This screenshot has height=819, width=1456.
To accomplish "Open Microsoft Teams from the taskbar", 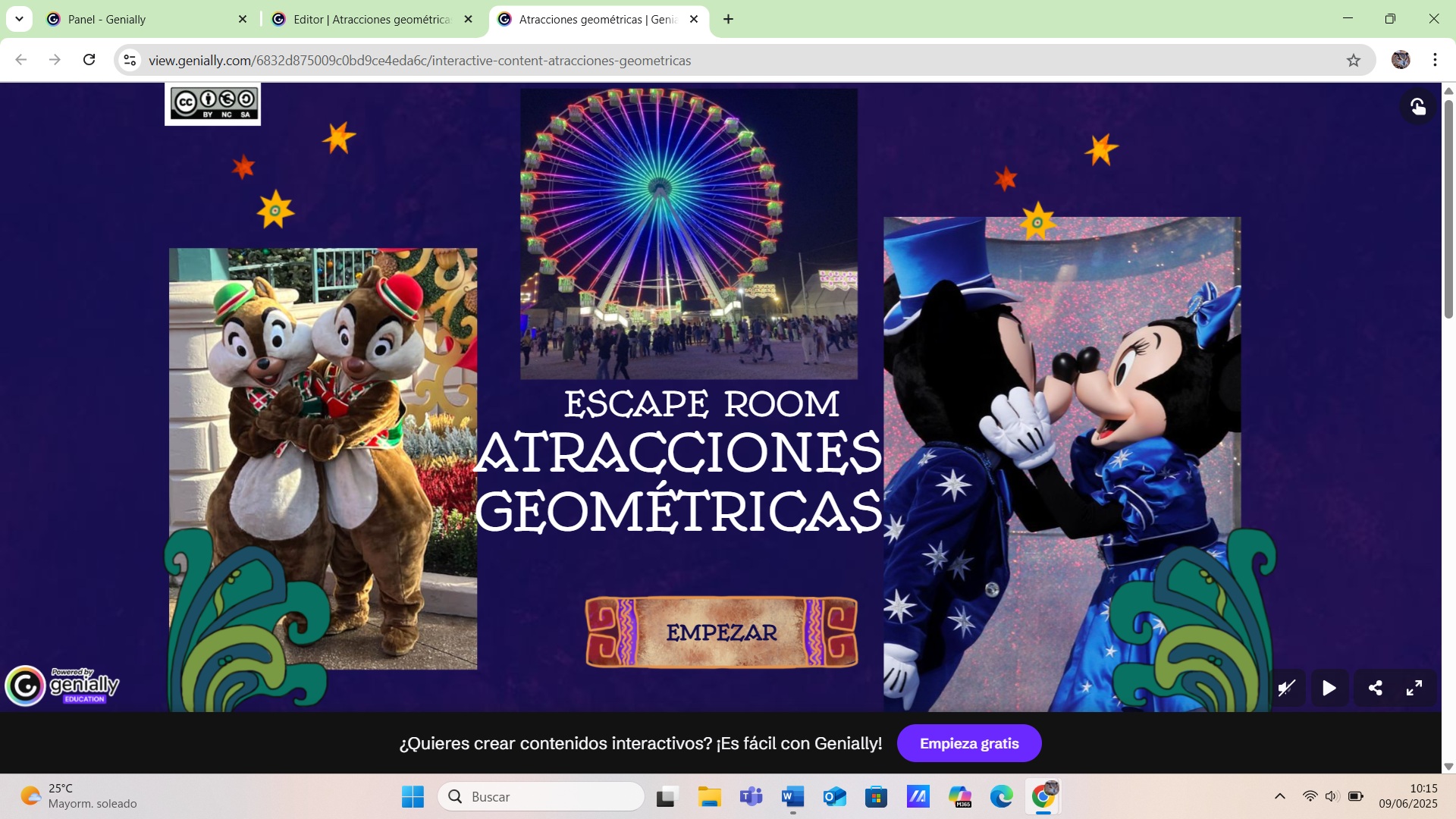I will tap(751, 796).
